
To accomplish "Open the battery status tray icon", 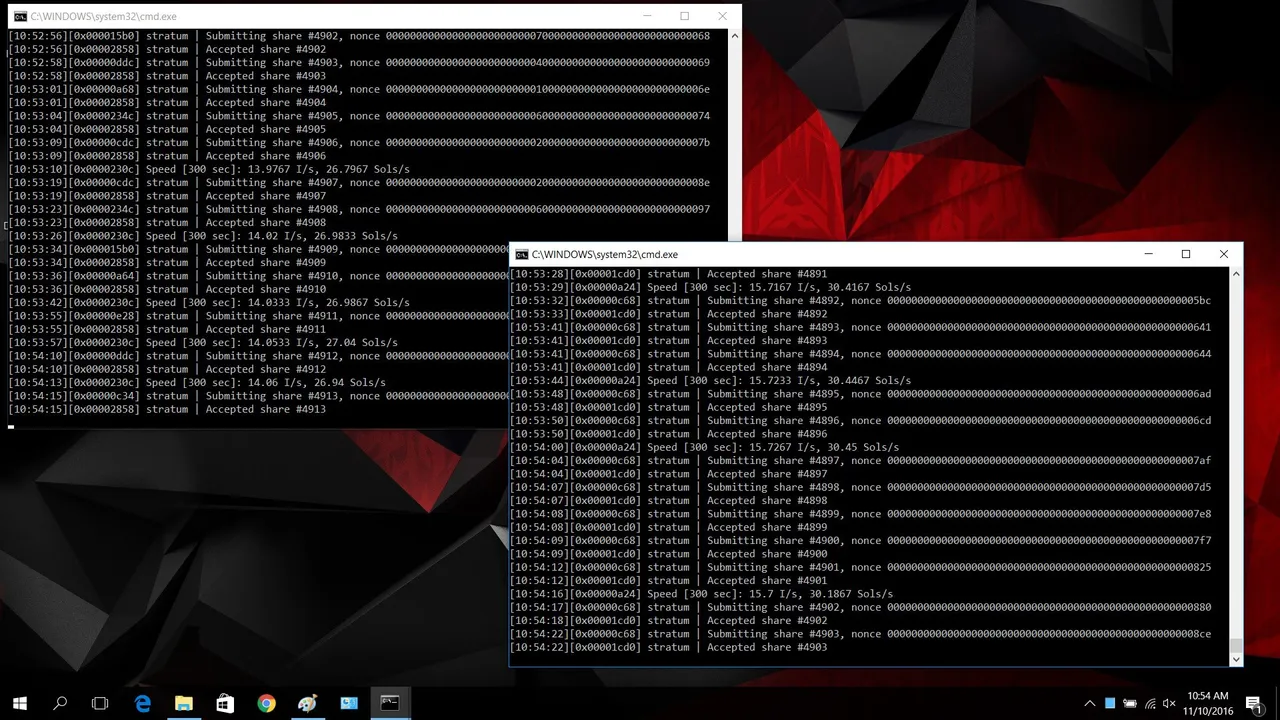I will (1130, 703).
